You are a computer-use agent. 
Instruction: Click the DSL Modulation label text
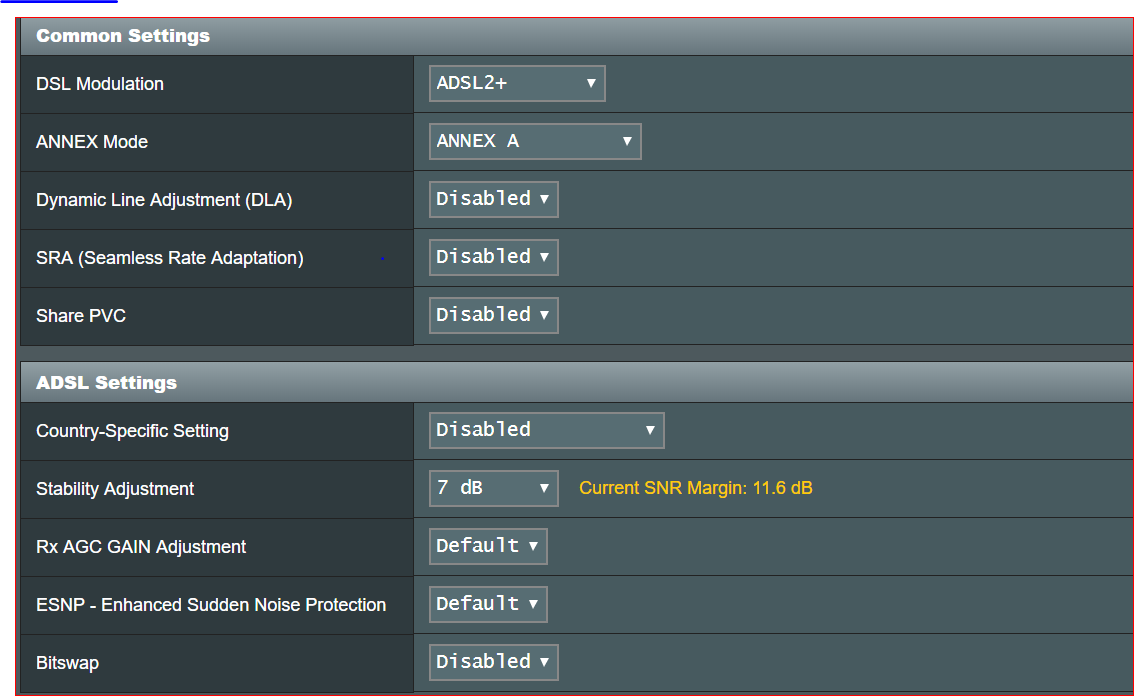(100, 84)
